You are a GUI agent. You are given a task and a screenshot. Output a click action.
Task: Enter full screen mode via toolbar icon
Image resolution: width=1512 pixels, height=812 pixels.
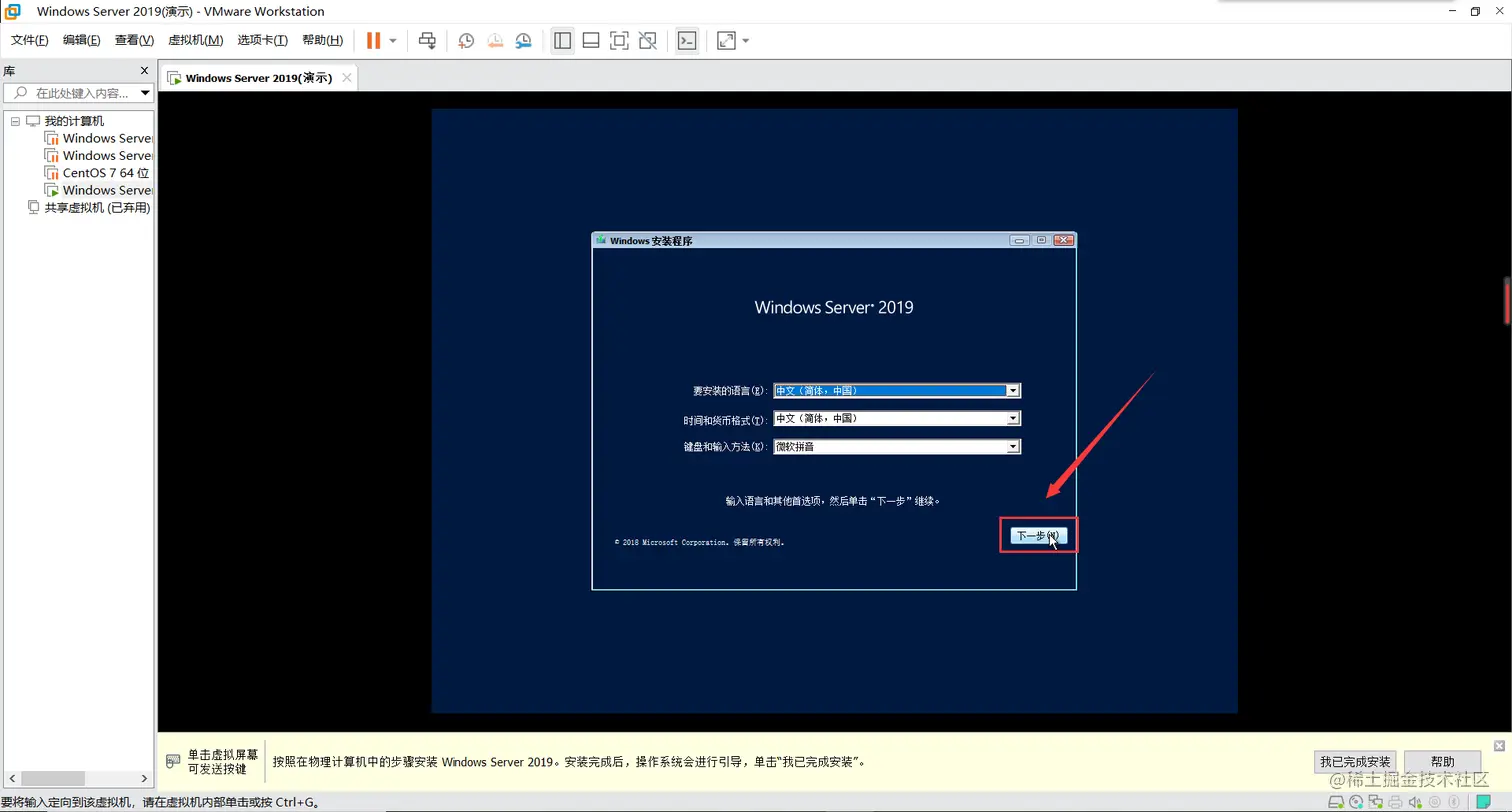coord(619,41)
